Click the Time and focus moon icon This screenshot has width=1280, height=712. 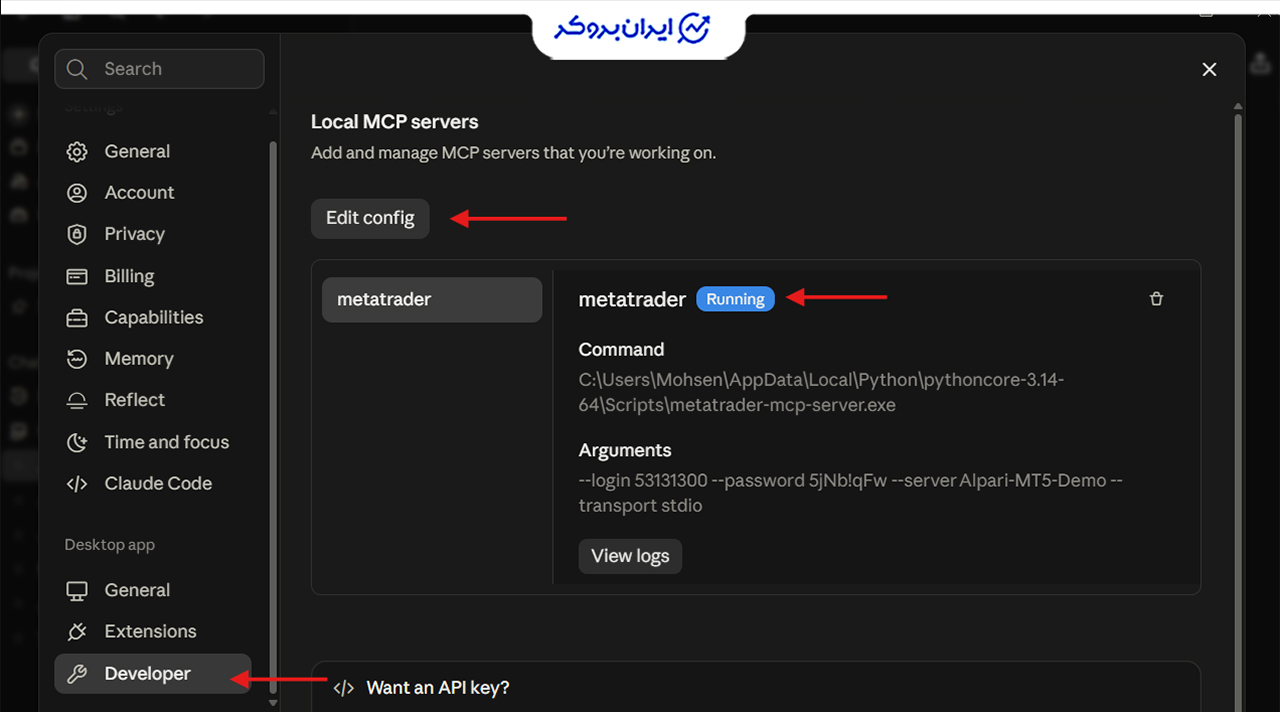pyautogui.click(x=77, y=442)
